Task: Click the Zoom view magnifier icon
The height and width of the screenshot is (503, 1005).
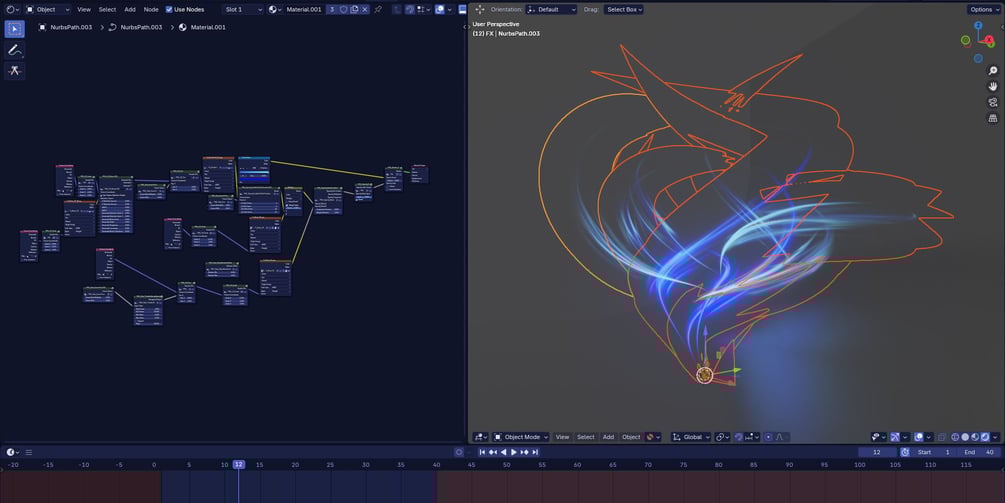Action: click(x=993, y=70)
